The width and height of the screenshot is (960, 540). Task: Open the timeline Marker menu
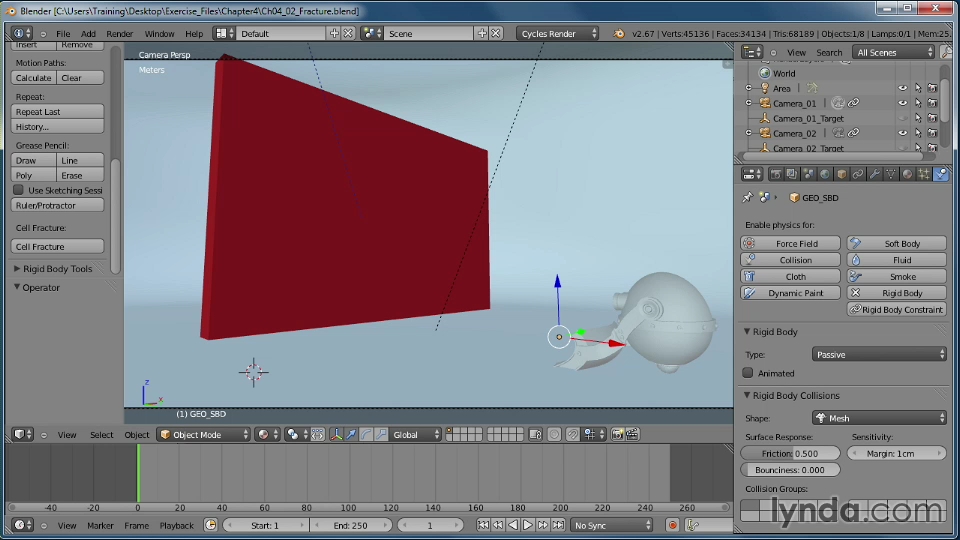pyautogui.click(x=100, y=525)
